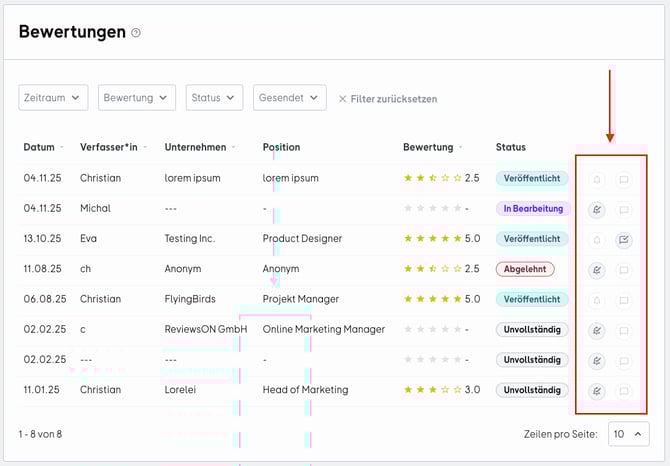Open the Zeitraum filter dropdown
This screenshot has height=466, width=670.
54,98
